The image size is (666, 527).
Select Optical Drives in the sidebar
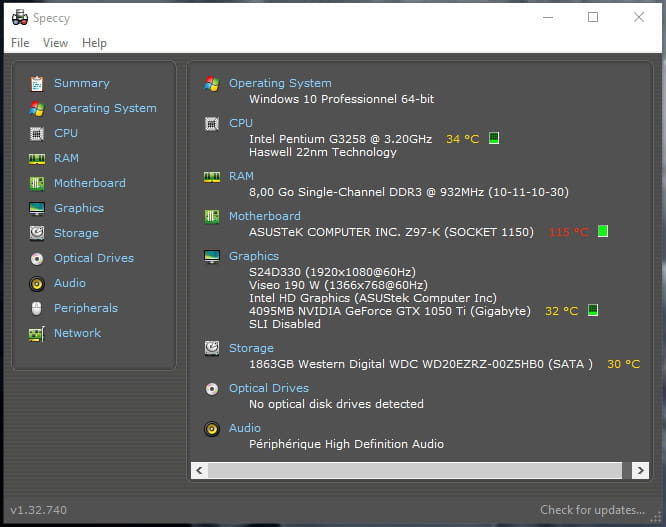tap(93, 258)
